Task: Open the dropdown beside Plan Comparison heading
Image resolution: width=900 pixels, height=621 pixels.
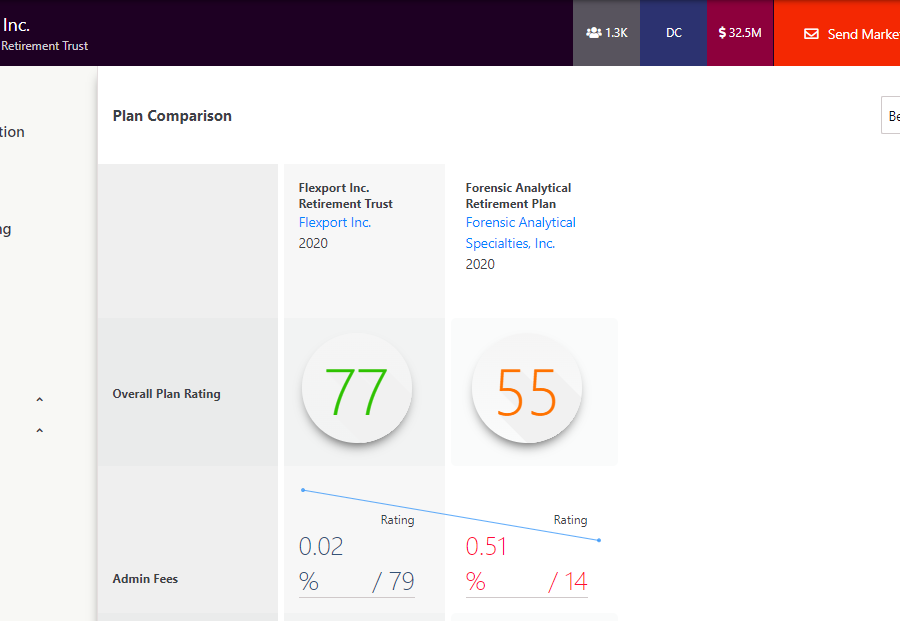Action: (890, 116)
